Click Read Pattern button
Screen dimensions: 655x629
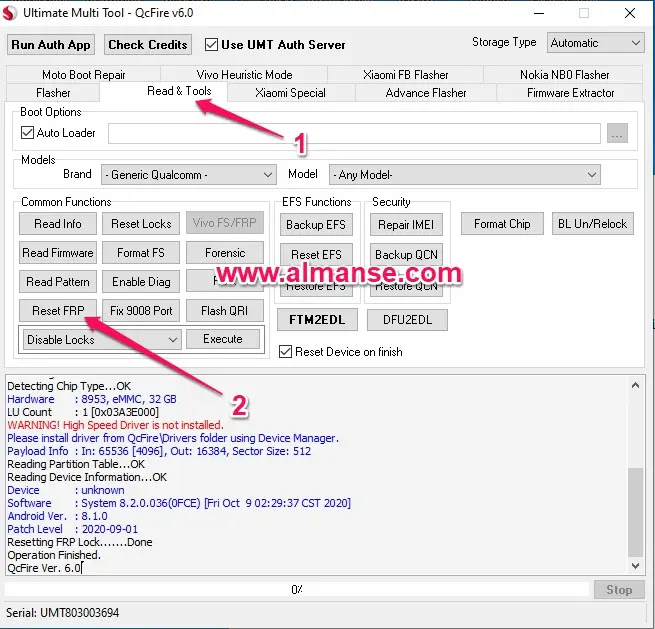tap(58, 282)
